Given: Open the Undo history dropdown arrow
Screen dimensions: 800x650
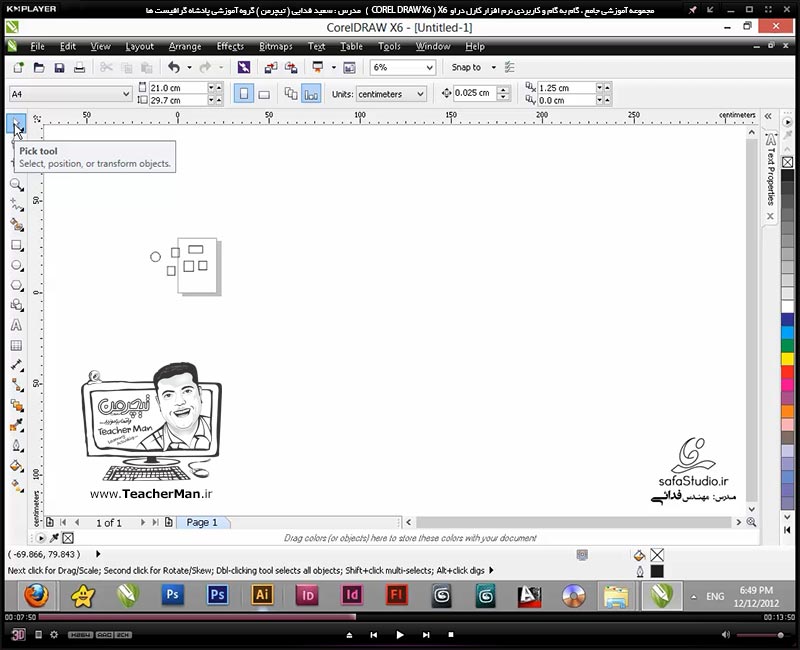Looking at the screenshot, I should [x=189, y=67].
